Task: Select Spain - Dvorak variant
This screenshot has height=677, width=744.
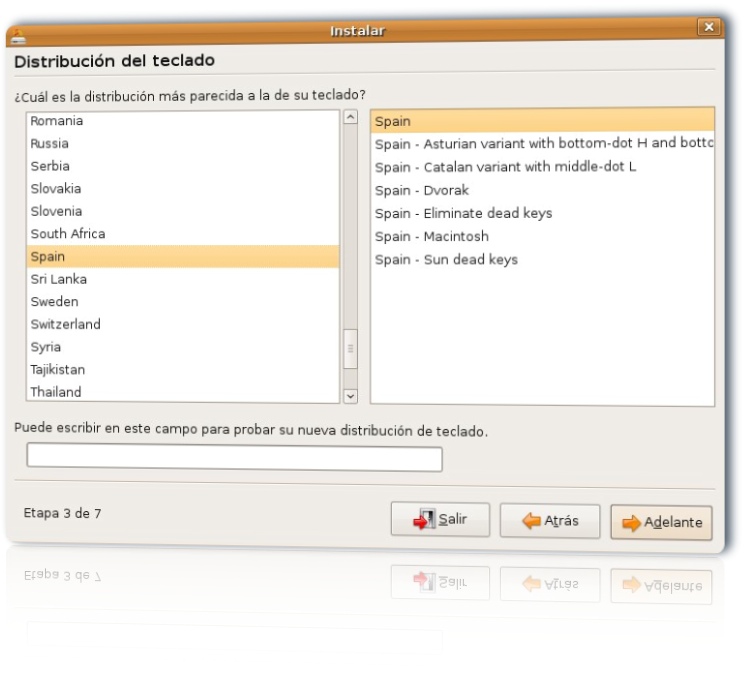Action: tap(422, 190)
